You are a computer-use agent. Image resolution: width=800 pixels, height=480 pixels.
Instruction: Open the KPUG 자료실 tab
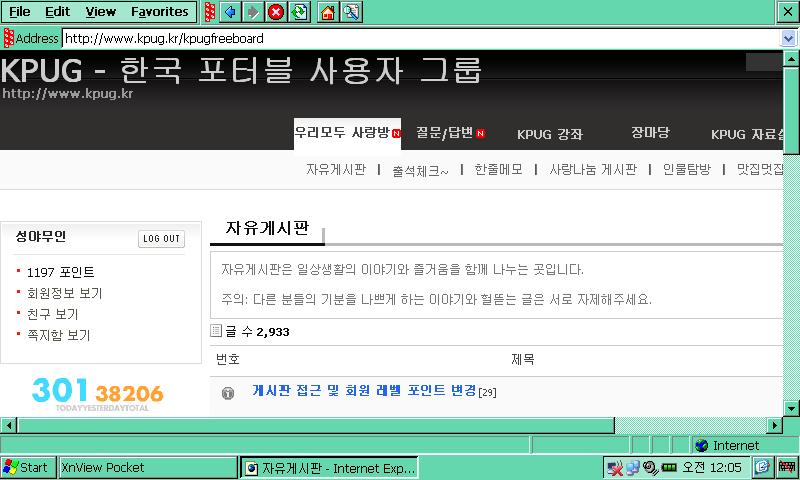pyautogui.click(x=747, y=134)
